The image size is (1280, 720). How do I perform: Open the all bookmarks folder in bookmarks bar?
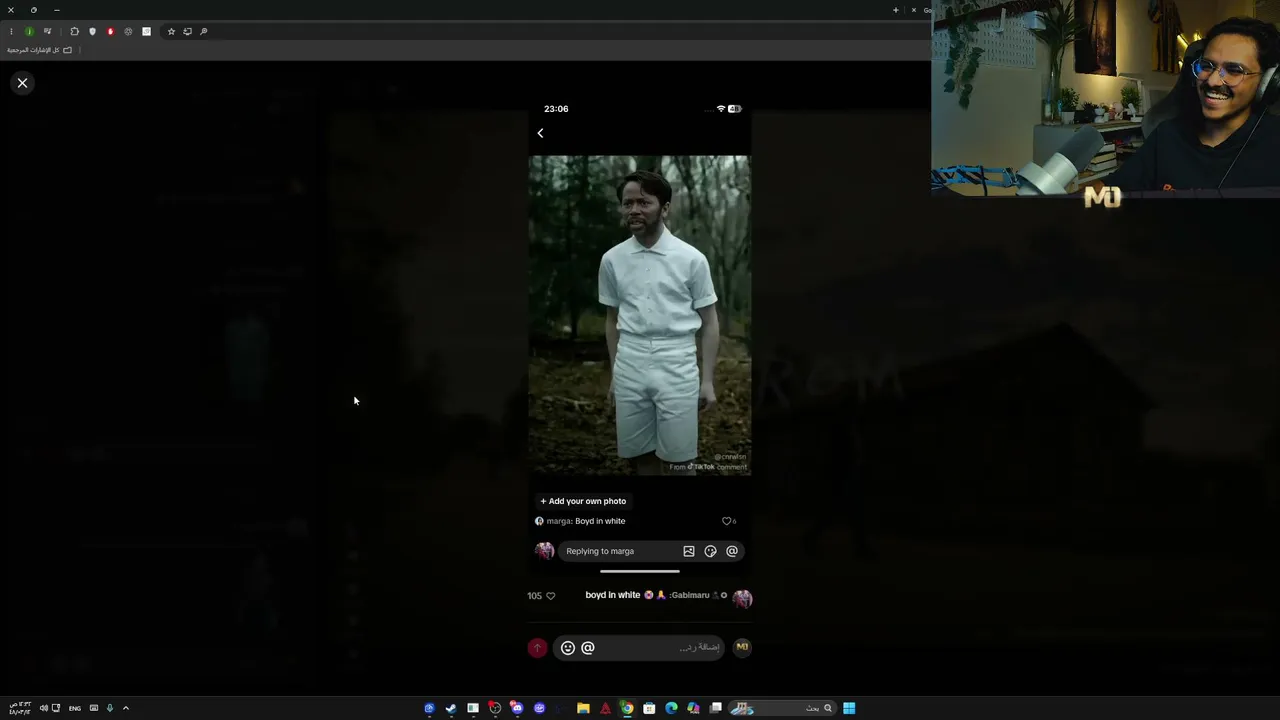point(40,50)
